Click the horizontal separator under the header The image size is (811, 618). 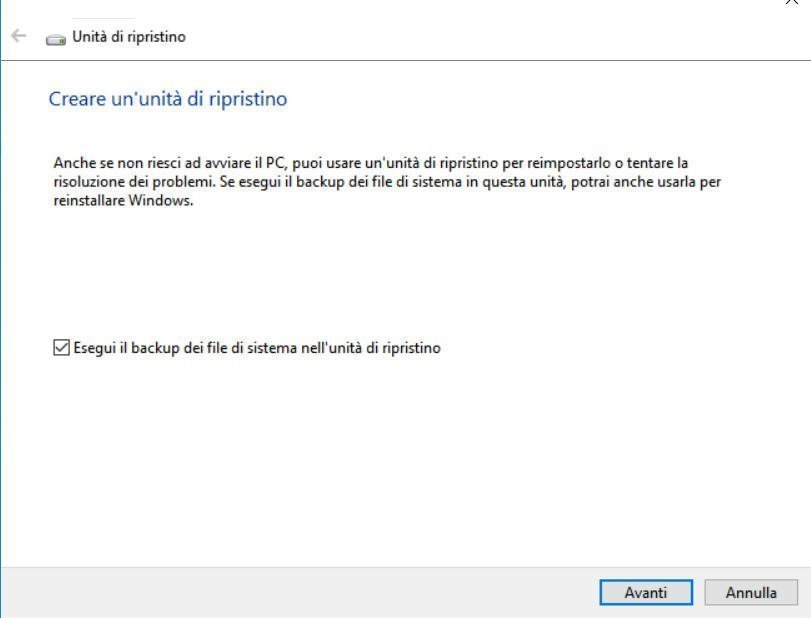click(x=400, y=60)
